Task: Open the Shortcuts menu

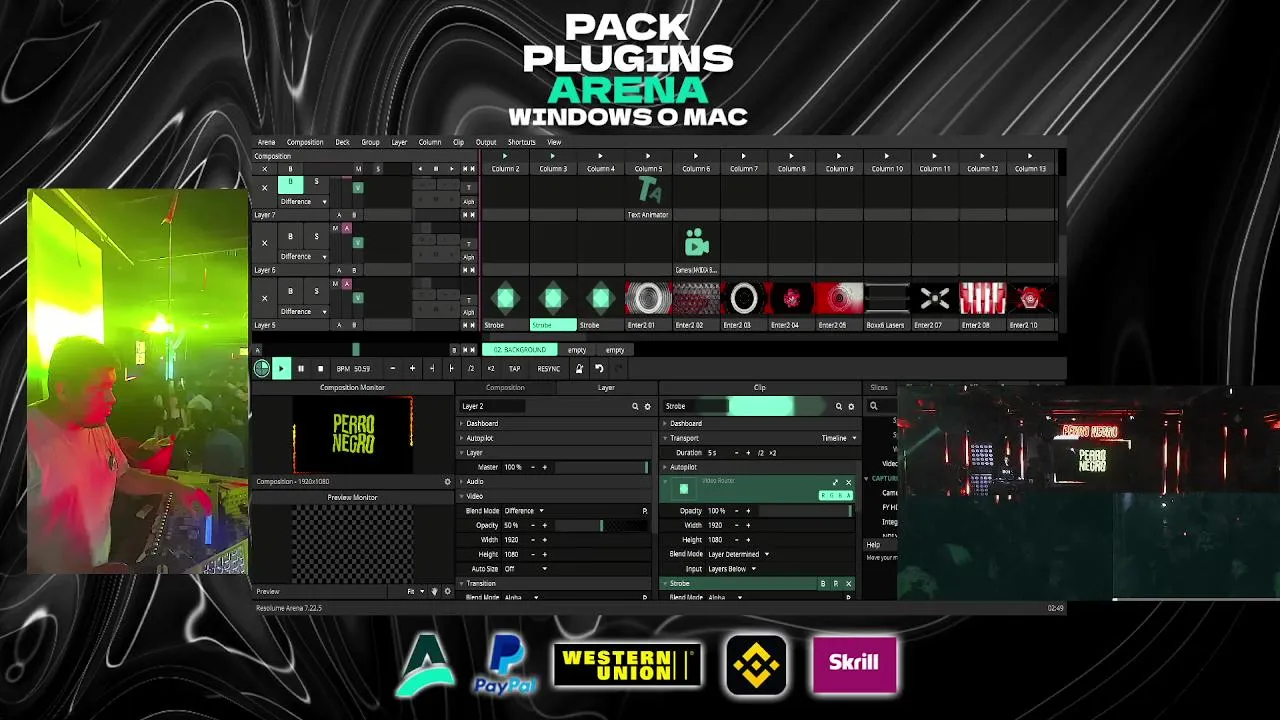Action: point(521,142)
